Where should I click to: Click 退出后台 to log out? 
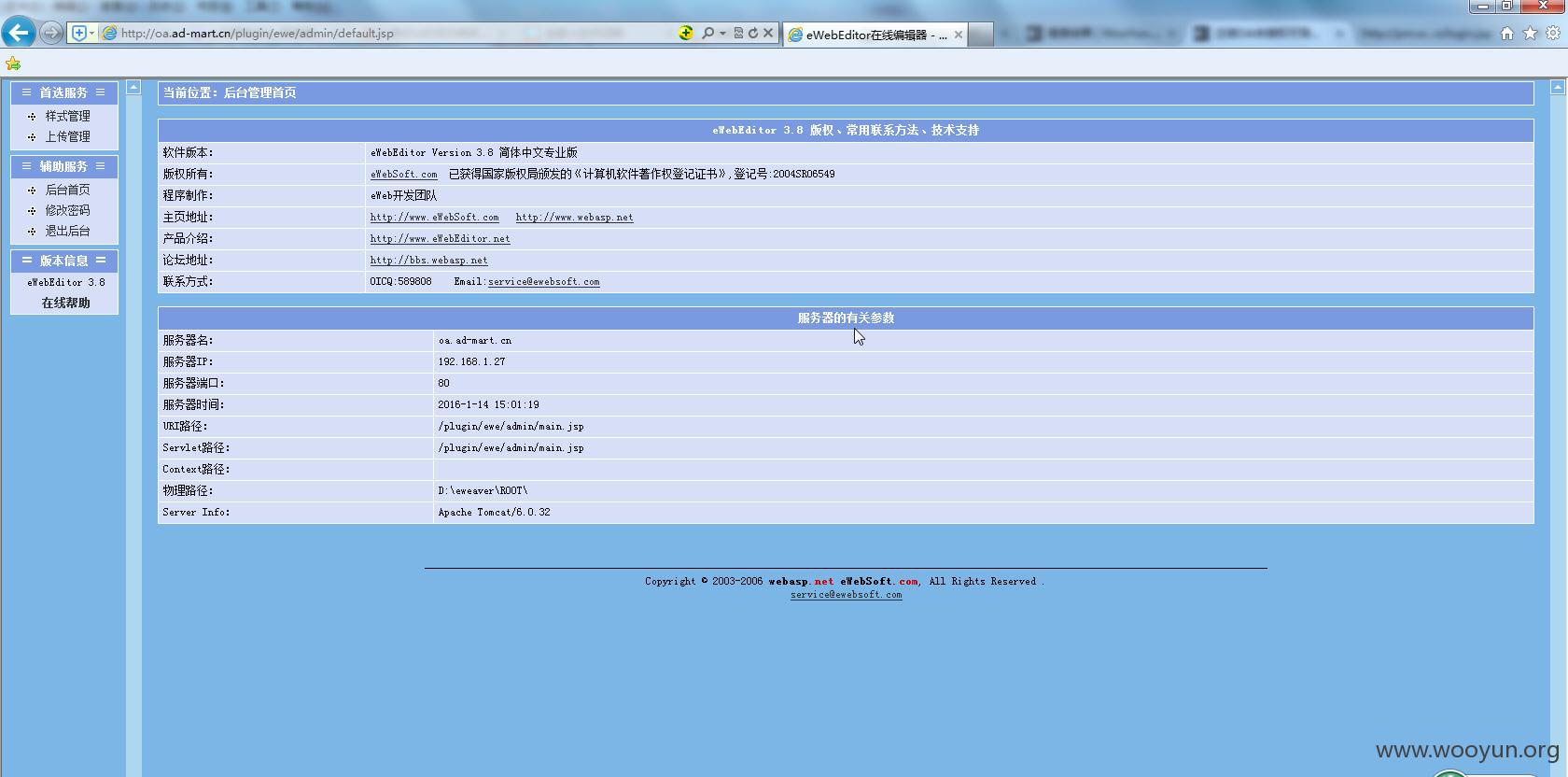tap(67, 231)
